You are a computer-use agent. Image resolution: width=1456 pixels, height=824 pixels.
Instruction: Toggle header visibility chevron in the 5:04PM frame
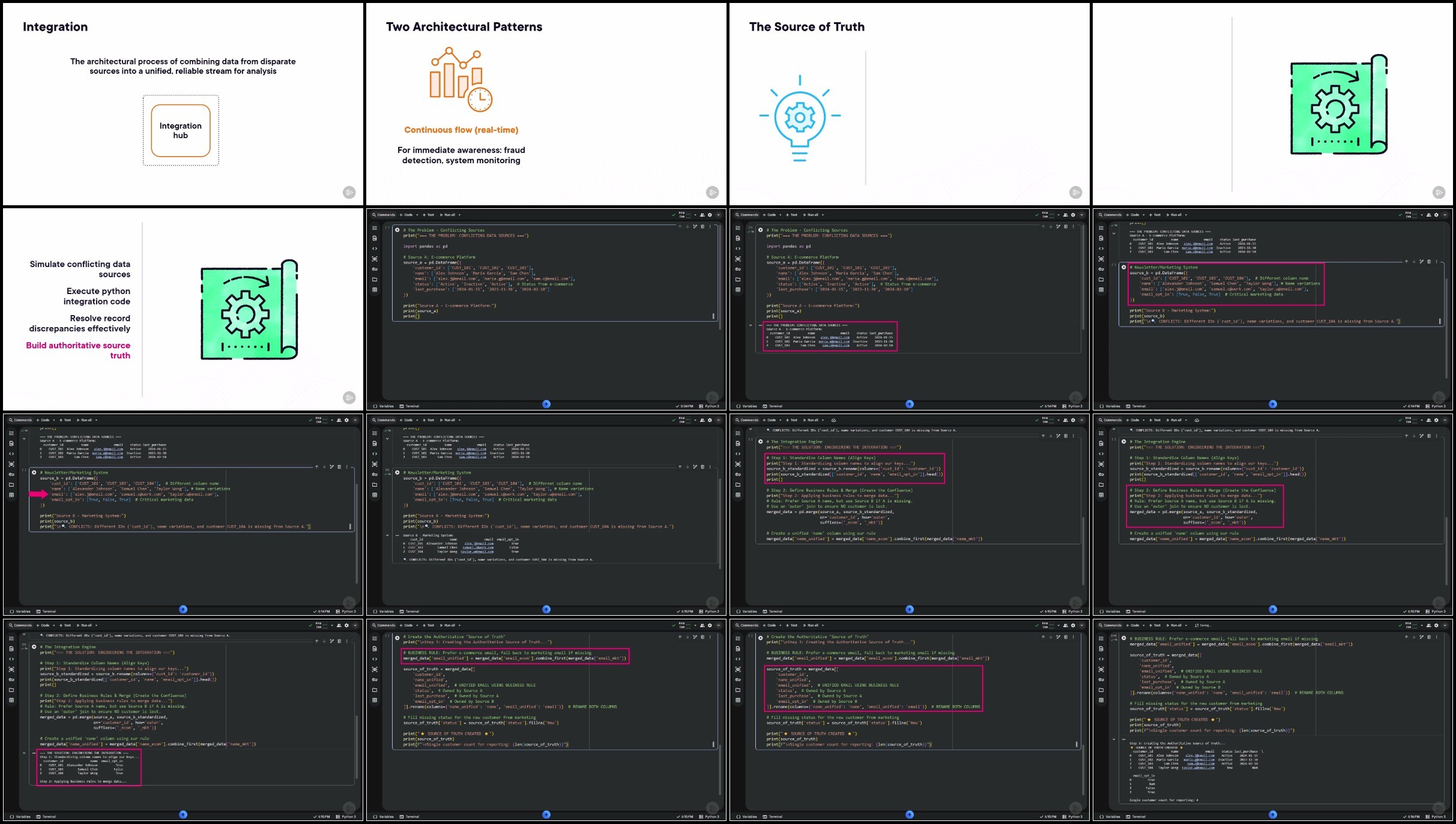[718, 215]
